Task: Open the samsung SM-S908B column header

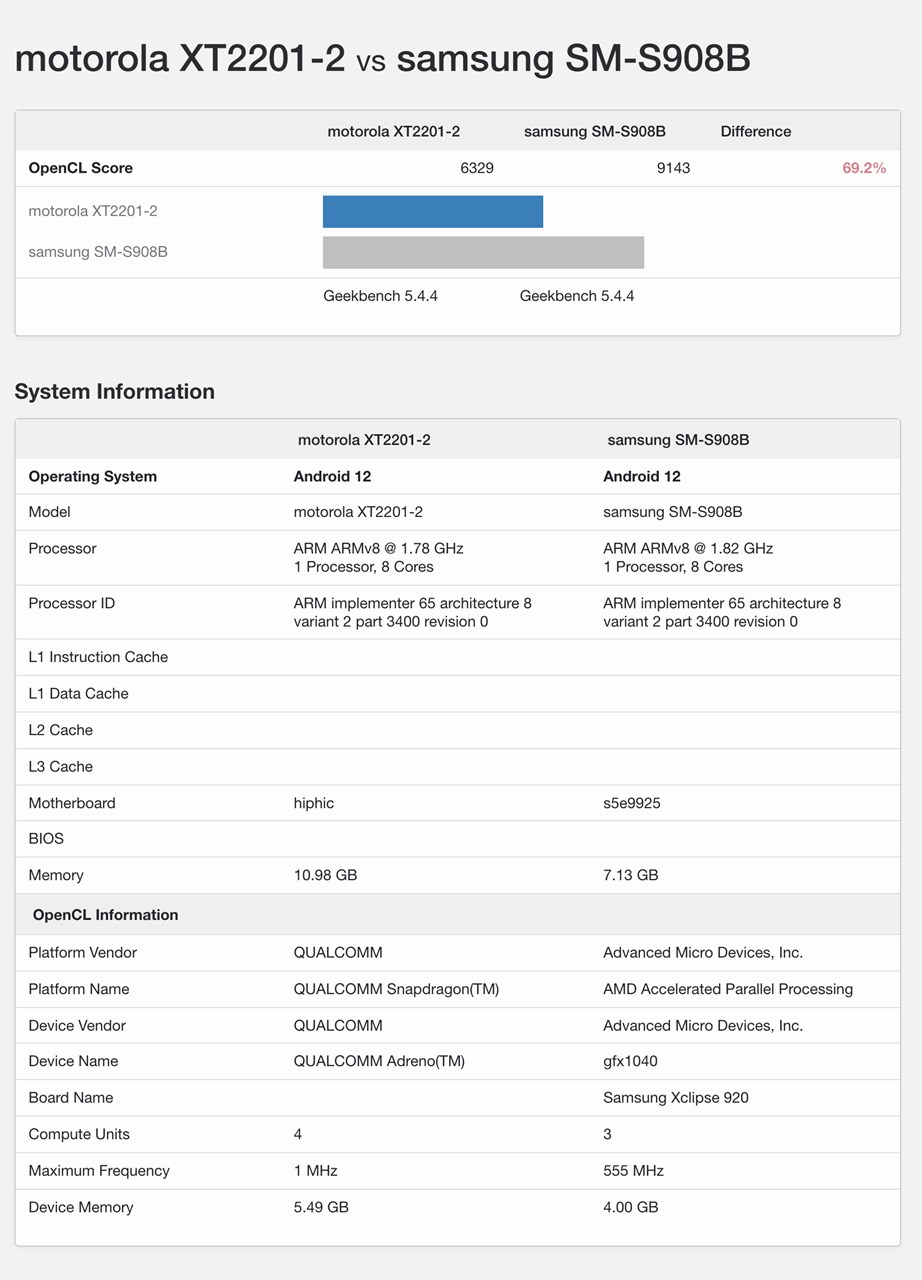Action: (x=594, y=131)
